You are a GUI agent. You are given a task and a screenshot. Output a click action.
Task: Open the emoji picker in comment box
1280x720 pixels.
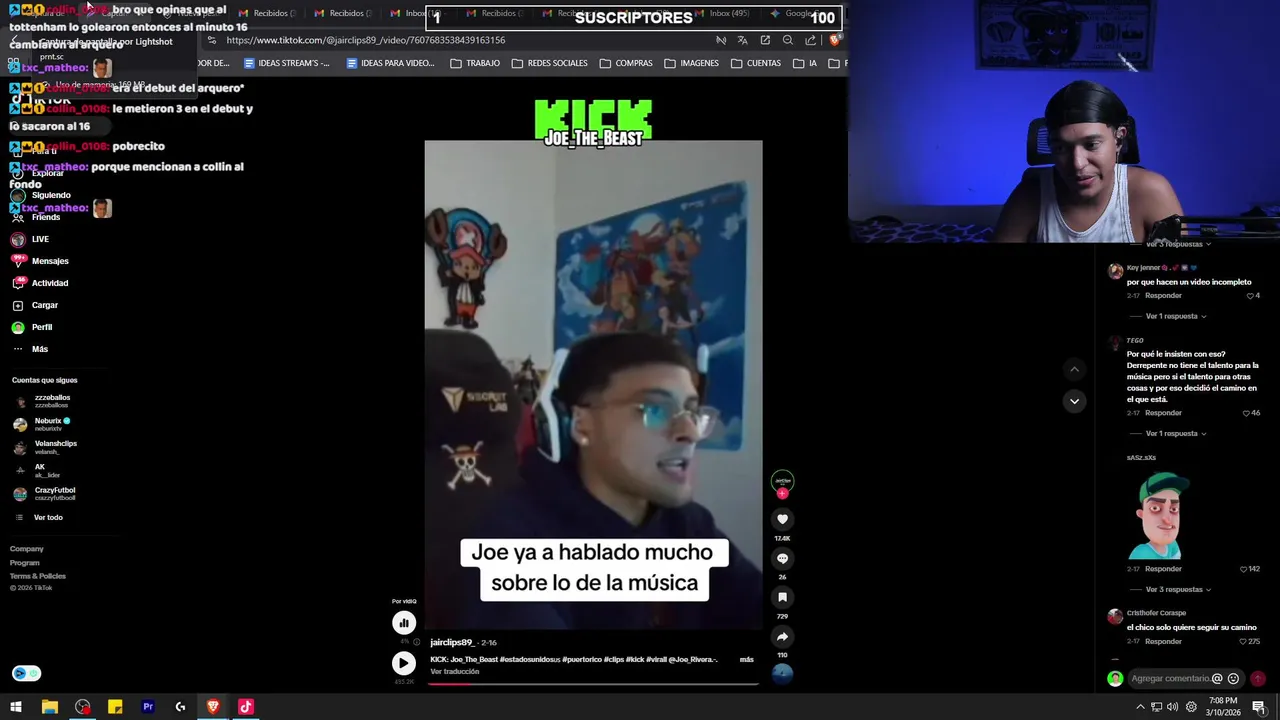click(1233, 678)
